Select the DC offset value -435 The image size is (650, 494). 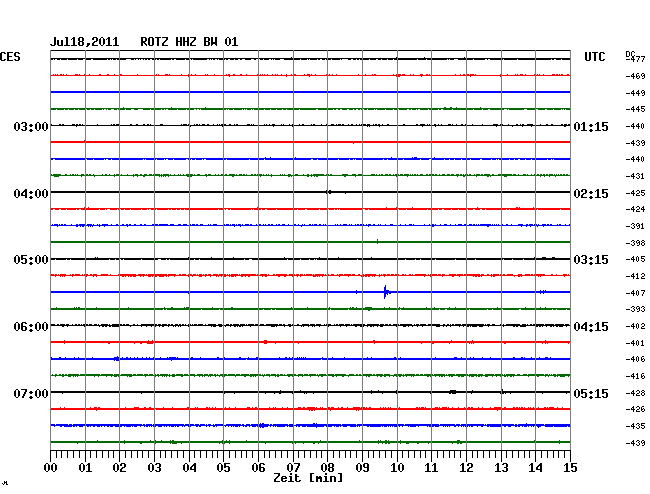click(x=635, y=426)
